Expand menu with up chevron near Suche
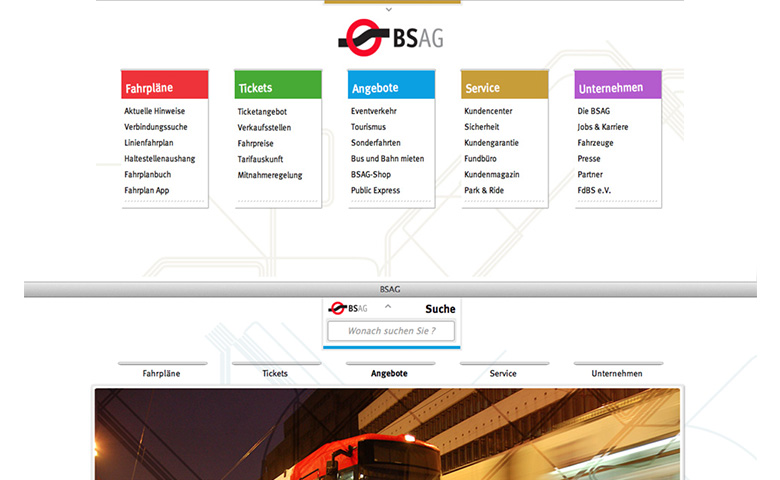This screenshot has height=480, width=780. (388, 306)
